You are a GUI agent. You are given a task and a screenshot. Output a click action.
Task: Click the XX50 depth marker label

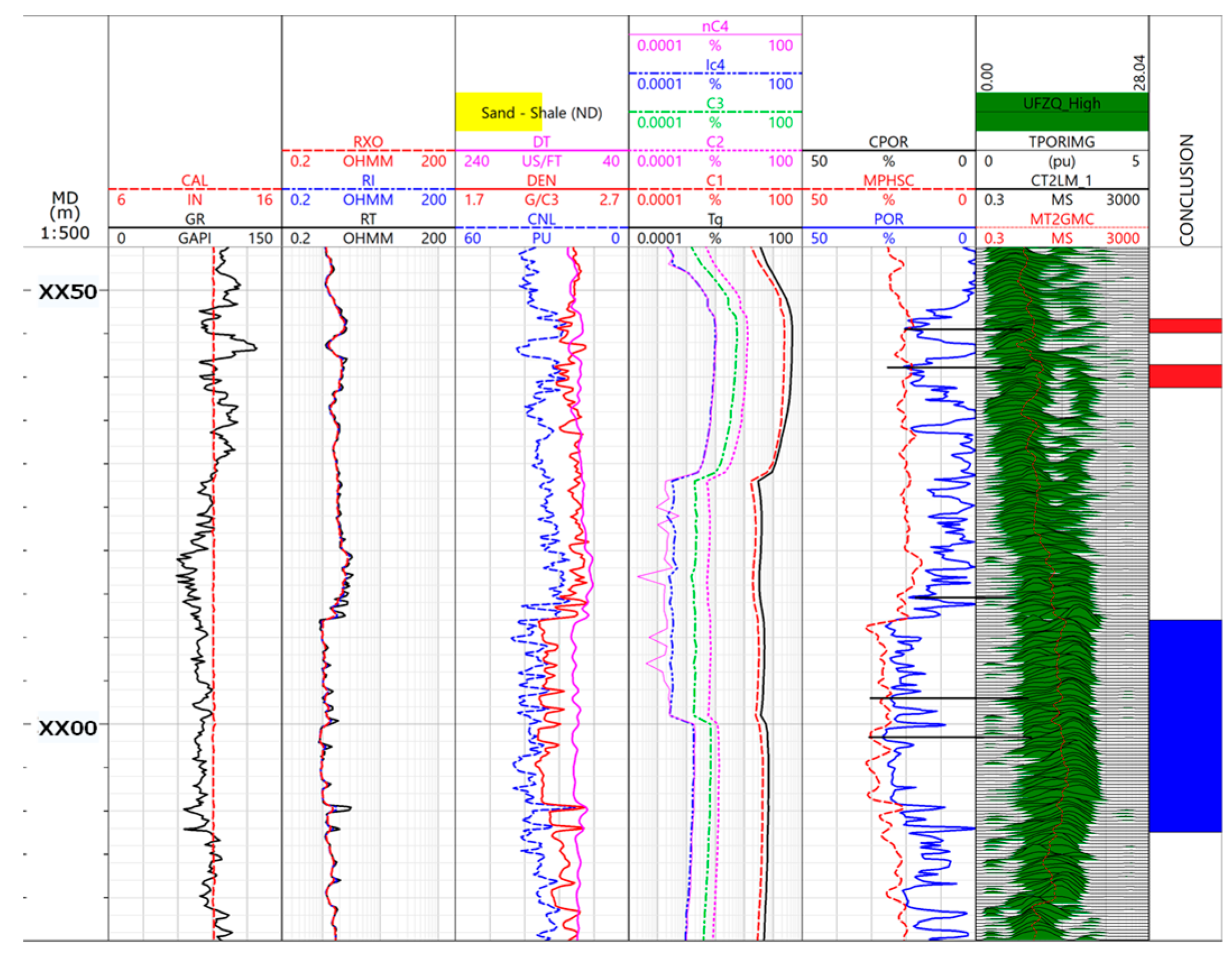pos(68,292)
